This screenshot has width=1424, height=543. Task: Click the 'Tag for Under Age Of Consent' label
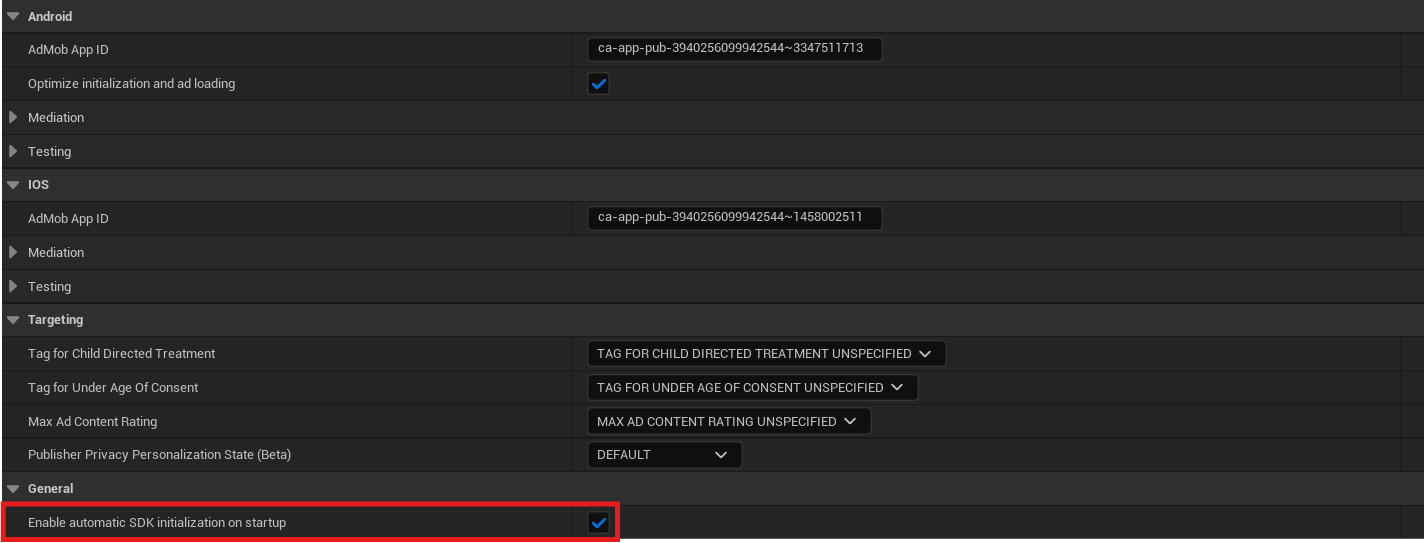(x=113, y=388)
